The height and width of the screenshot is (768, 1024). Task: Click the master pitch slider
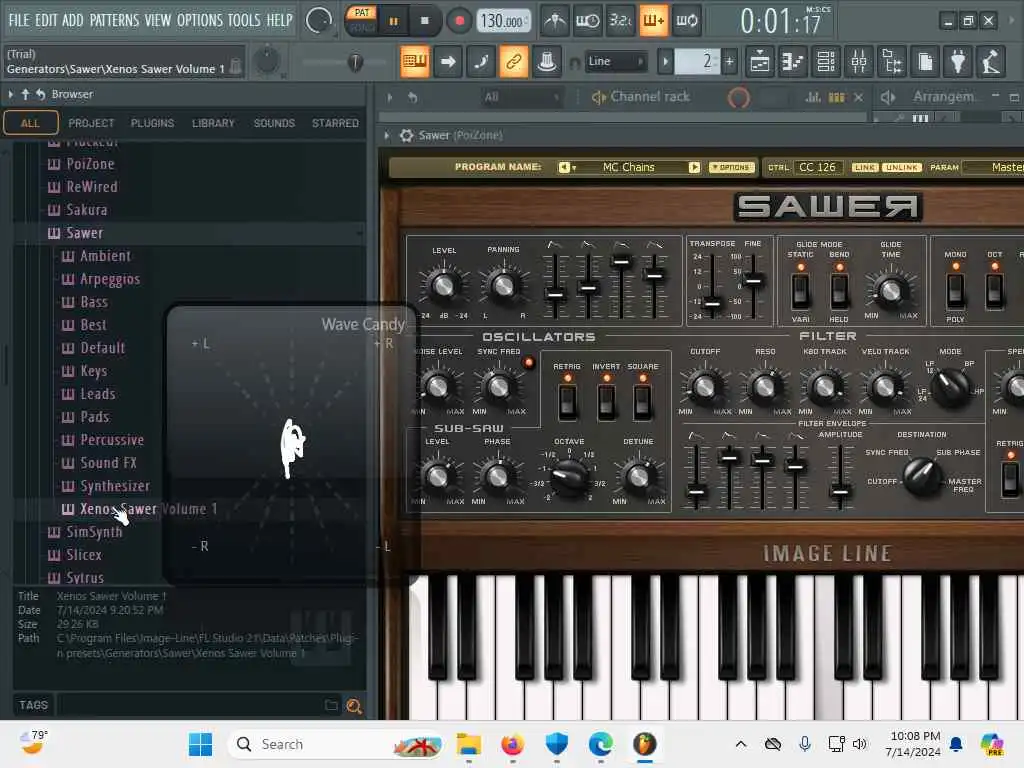click(x=355, y=63)
